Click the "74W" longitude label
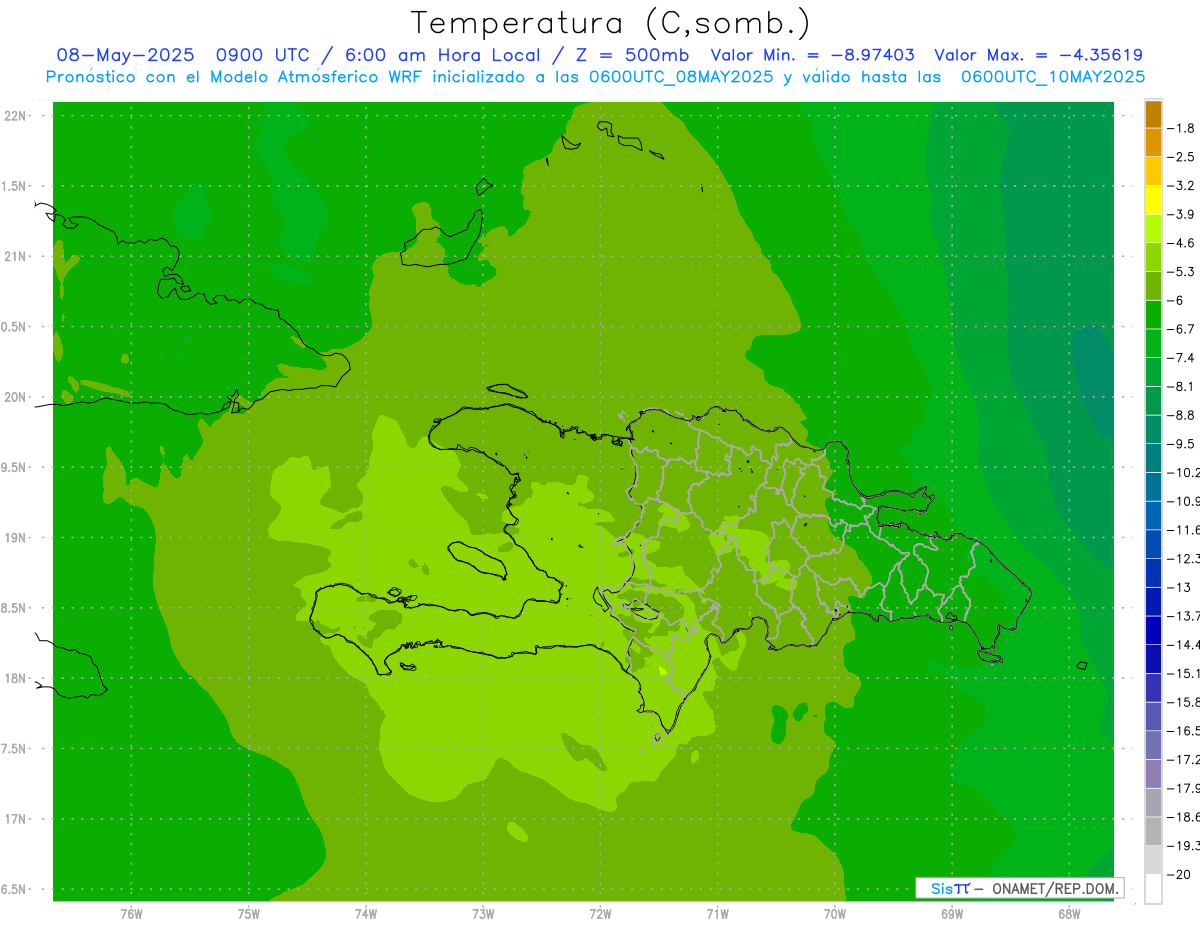The image size is (1200, 927). (x=366, y=914)
